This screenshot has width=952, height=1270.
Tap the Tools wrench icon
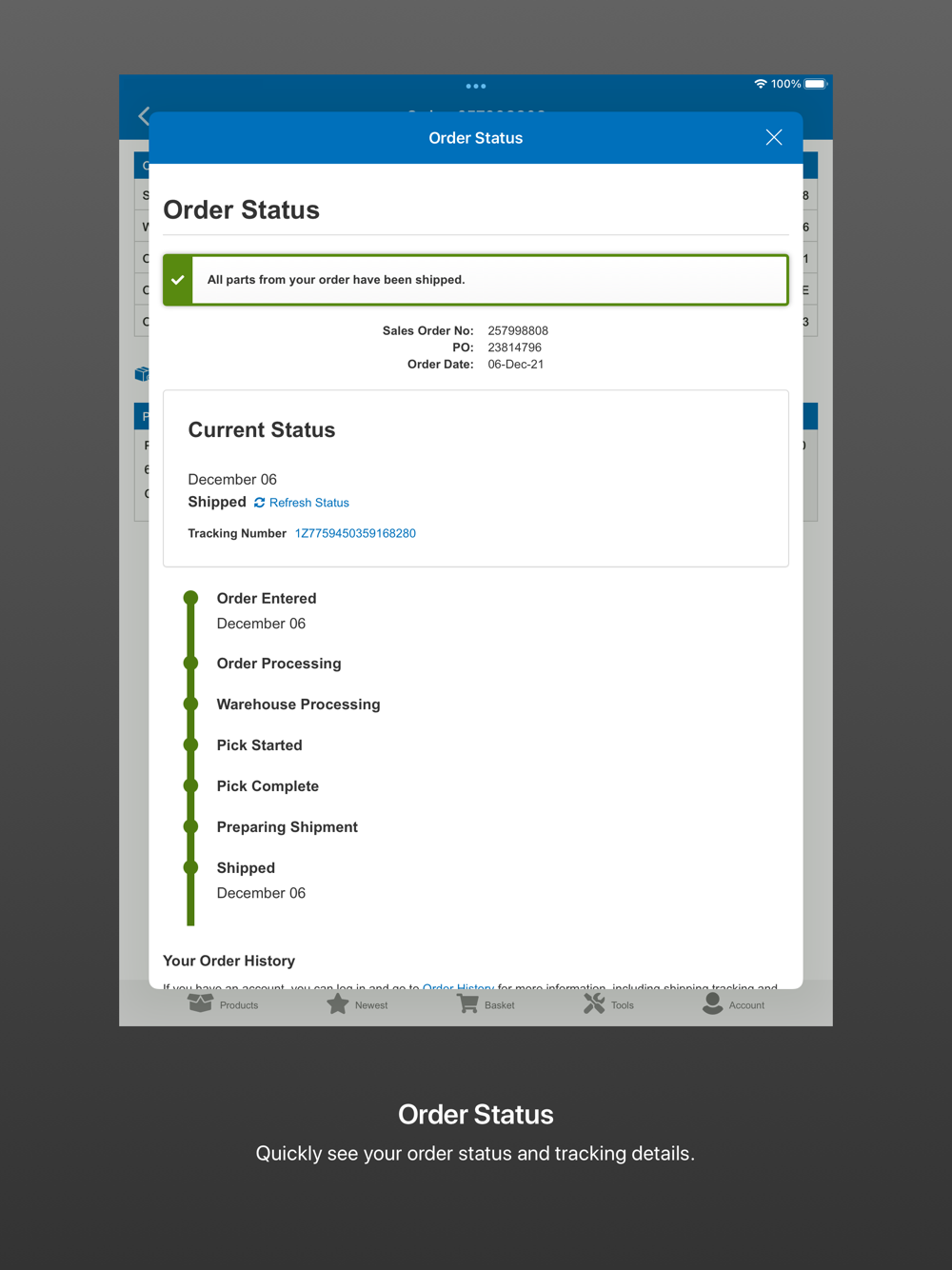tap(594, 1004)
